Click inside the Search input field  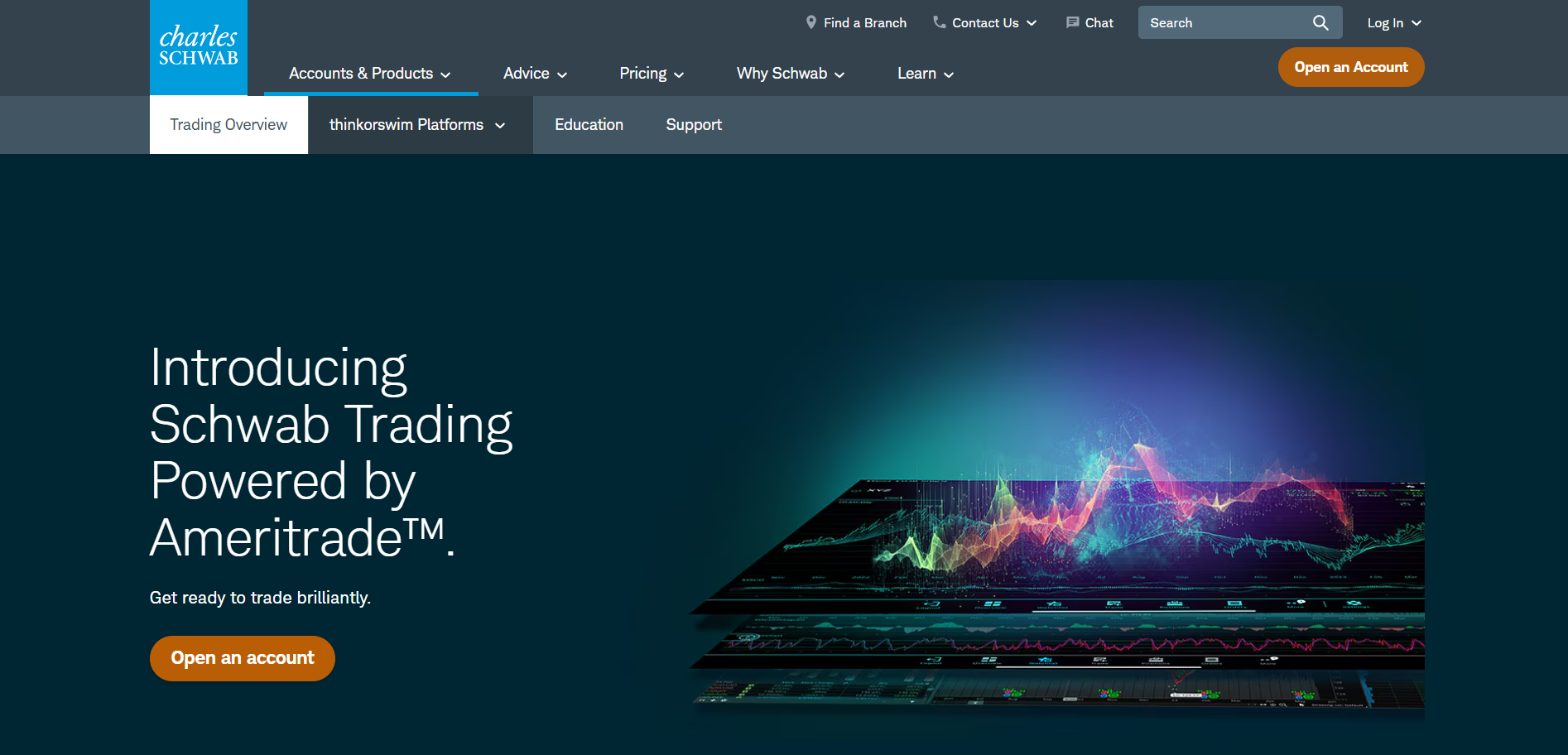(x=1217, y=22)
